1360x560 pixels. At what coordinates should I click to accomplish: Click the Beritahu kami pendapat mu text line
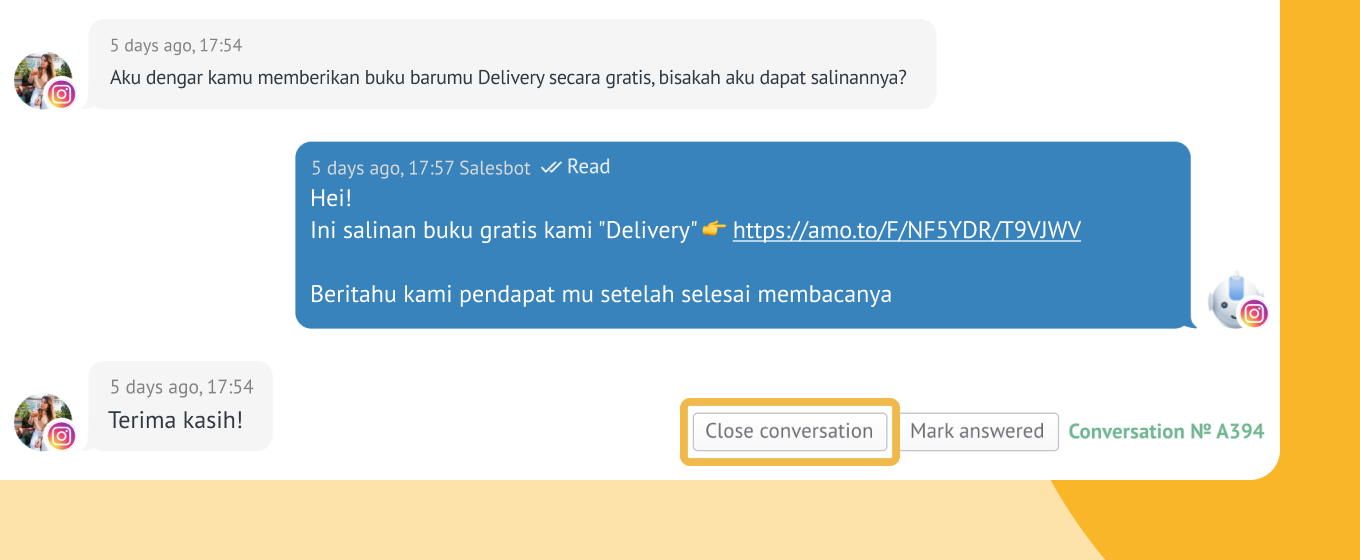point(601,294)
